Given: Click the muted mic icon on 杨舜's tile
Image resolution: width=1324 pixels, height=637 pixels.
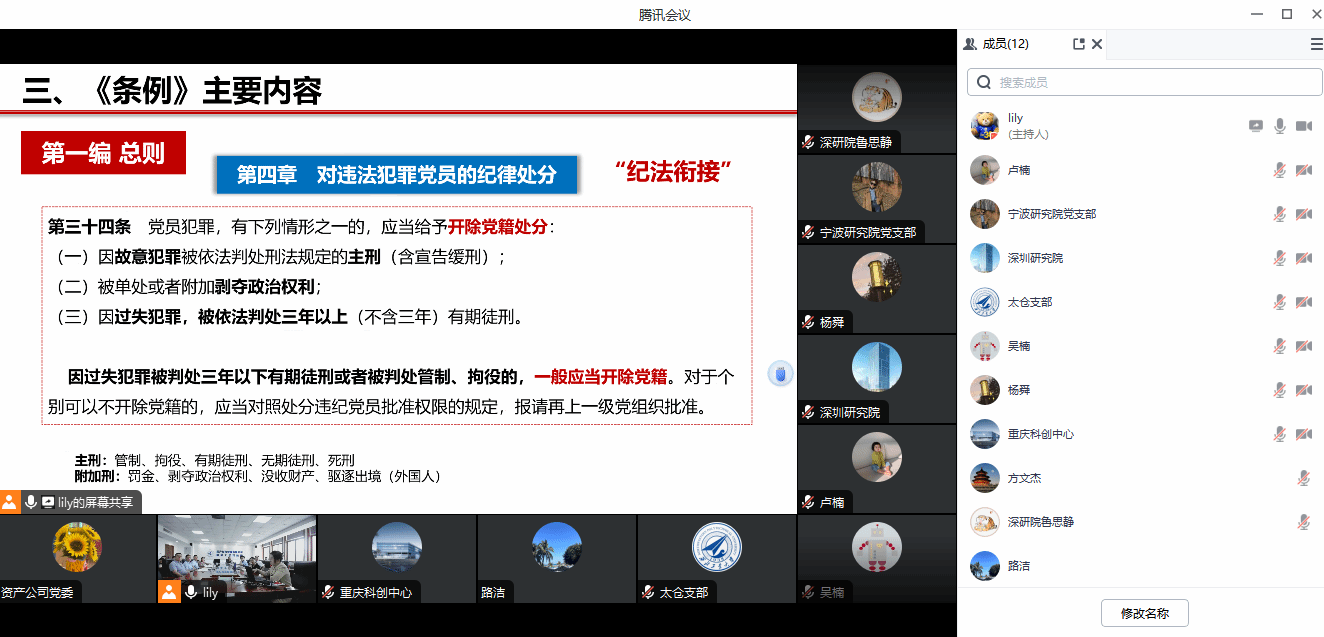Looking at the screenshot, I should [x=808, y=322].
